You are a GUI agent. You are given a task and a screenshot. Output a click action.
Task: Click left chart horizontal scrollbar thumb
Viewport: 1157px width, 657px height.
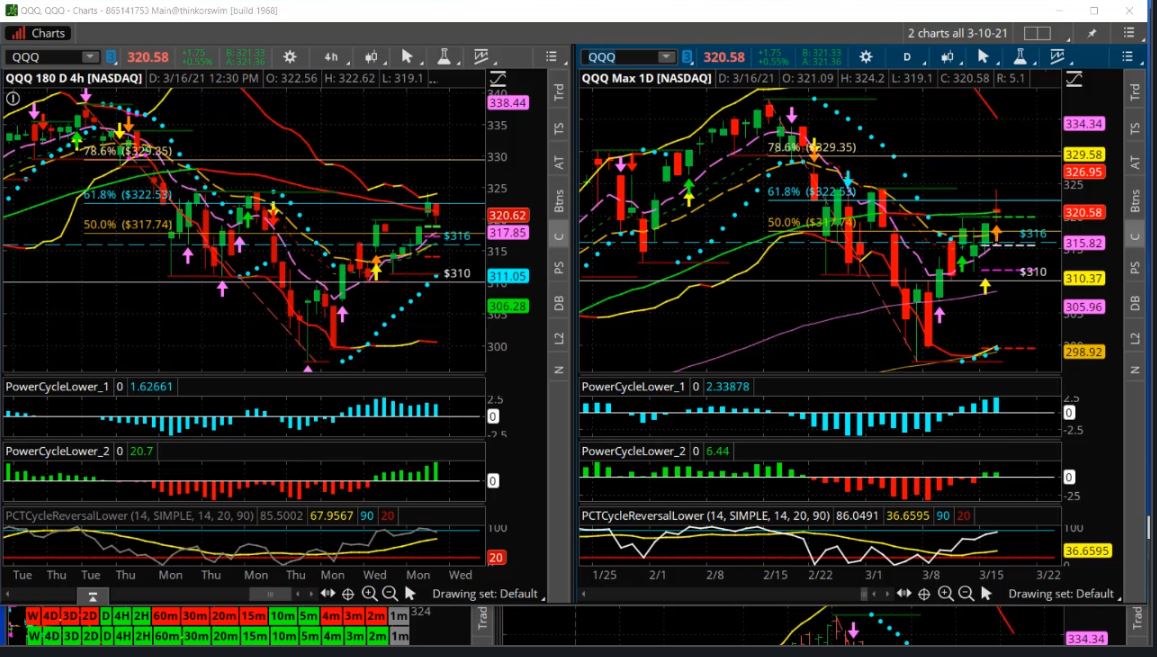coord(270,594)
